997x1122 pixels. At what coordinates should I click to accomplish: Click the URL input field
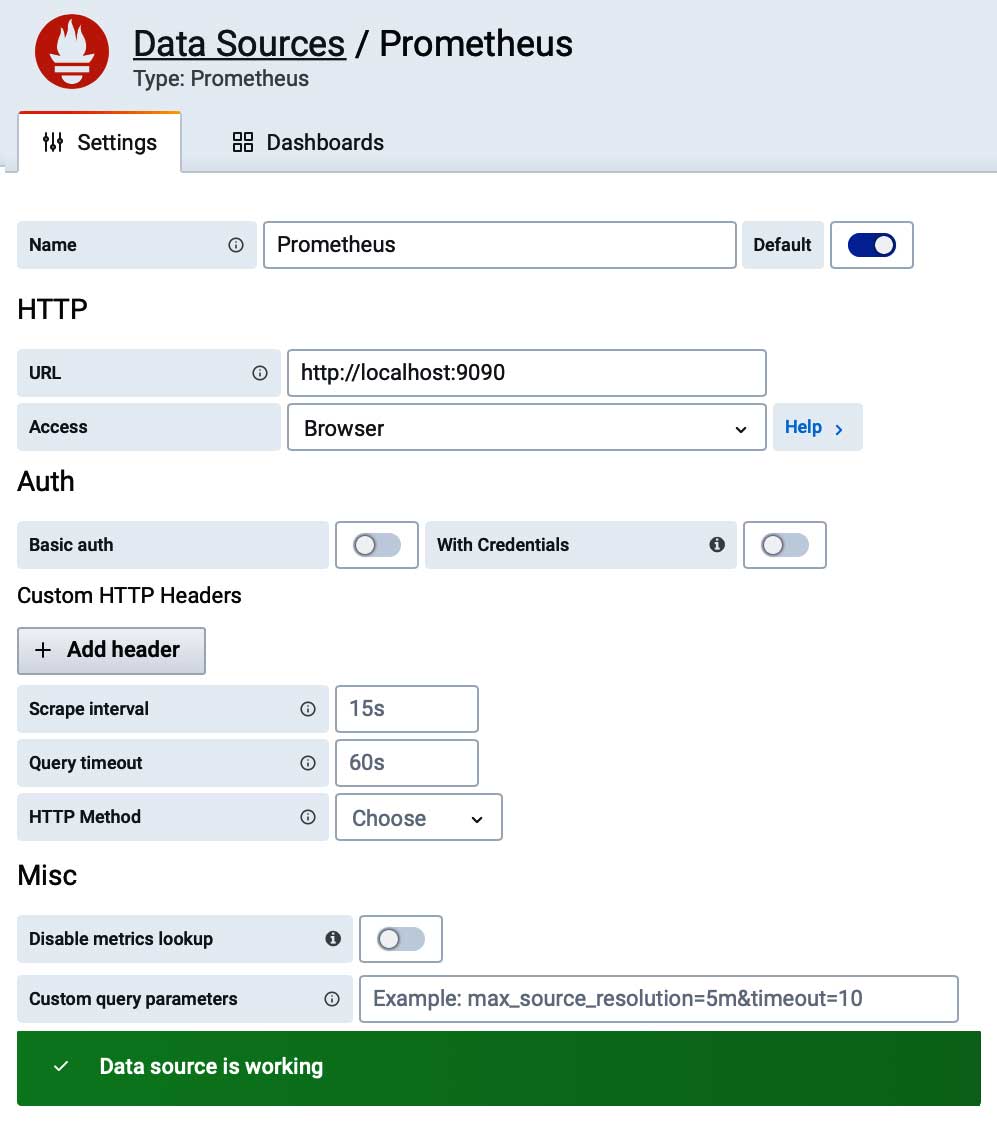coord(527,373)
